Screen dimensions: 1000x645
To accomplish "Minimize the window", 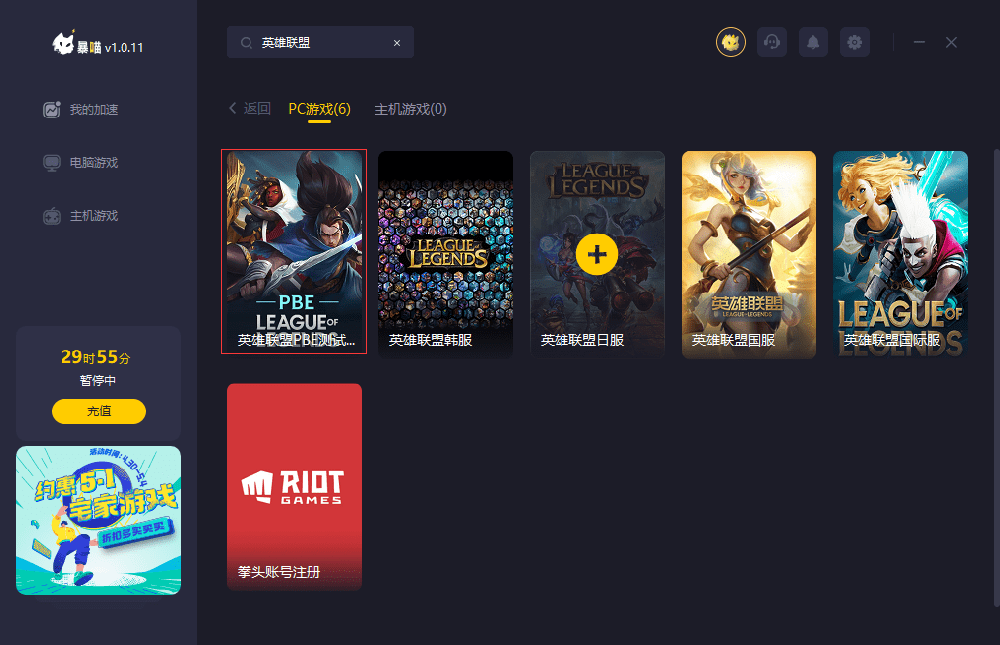I will pyautogui.click(x=919, y=42).
